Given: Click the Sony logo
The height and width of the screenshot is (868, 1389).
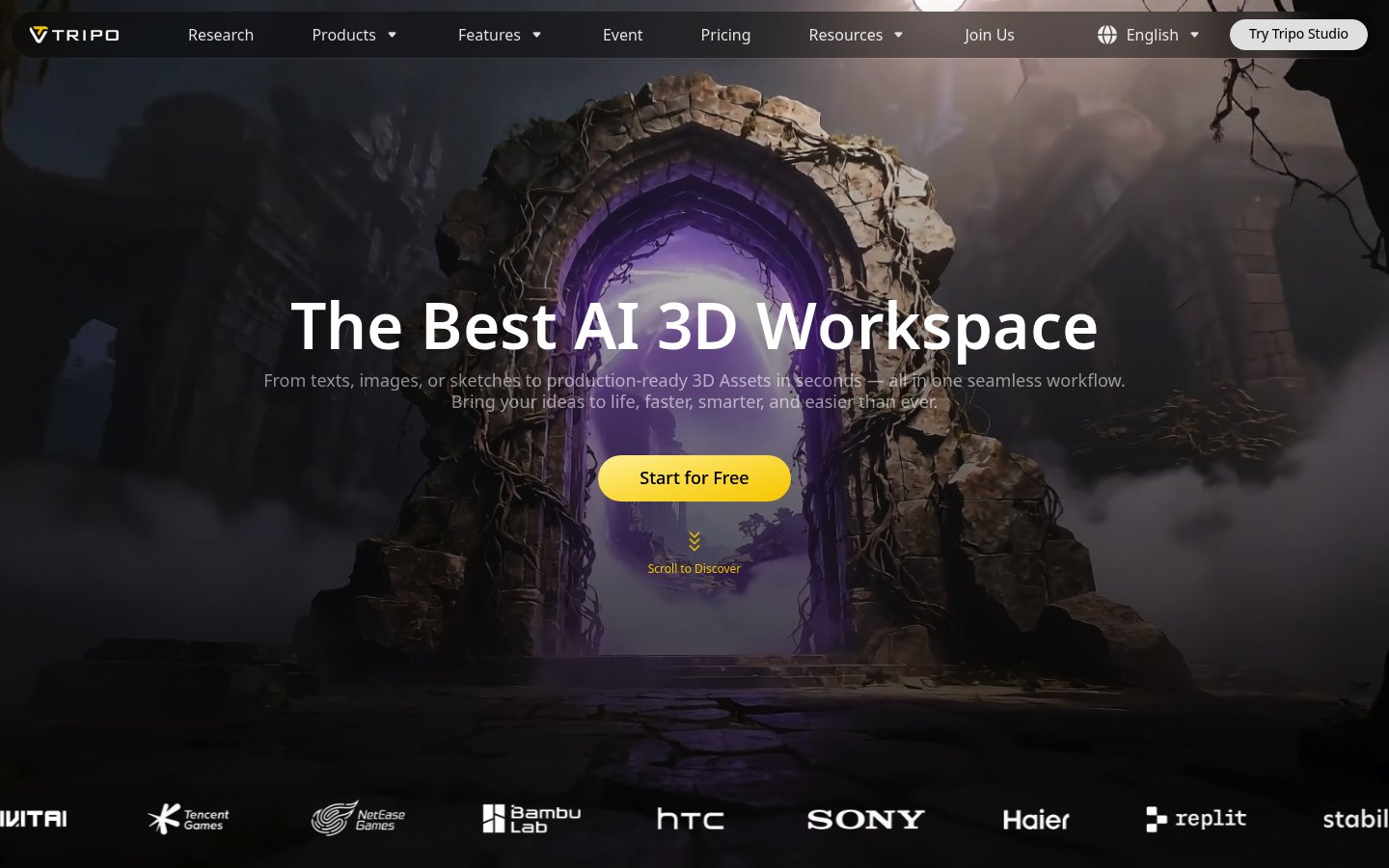Looking at the screenshot, I should (865, 819).
